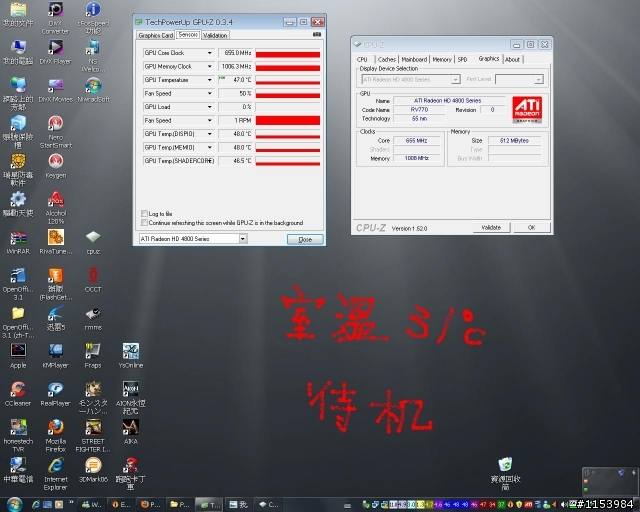The width and height of the screenshot is (640, 512).
Task: Open the KMPlayer desktop icon
Action: pos(56,356)
